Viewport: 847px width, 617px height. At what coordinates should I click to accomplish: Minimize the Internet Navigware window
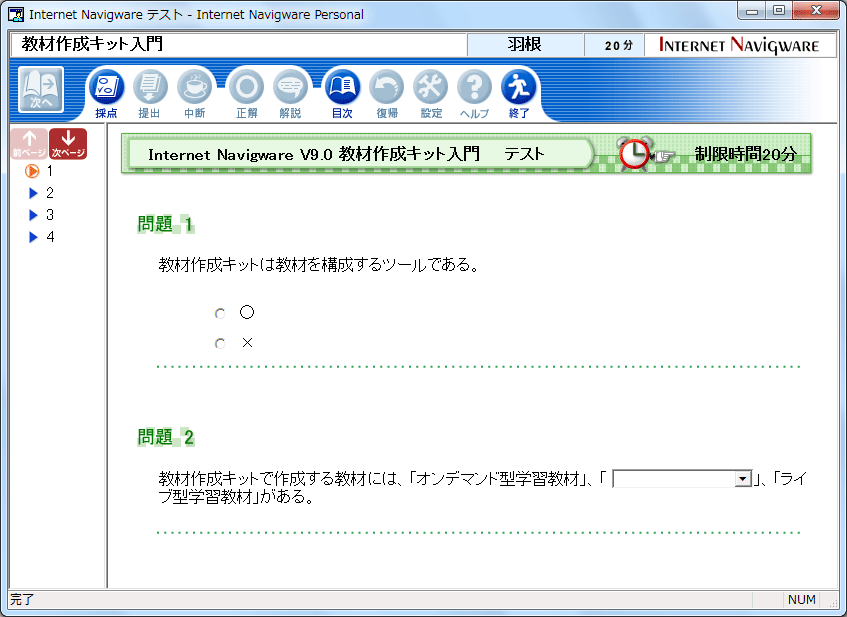[x=753, y=10]
